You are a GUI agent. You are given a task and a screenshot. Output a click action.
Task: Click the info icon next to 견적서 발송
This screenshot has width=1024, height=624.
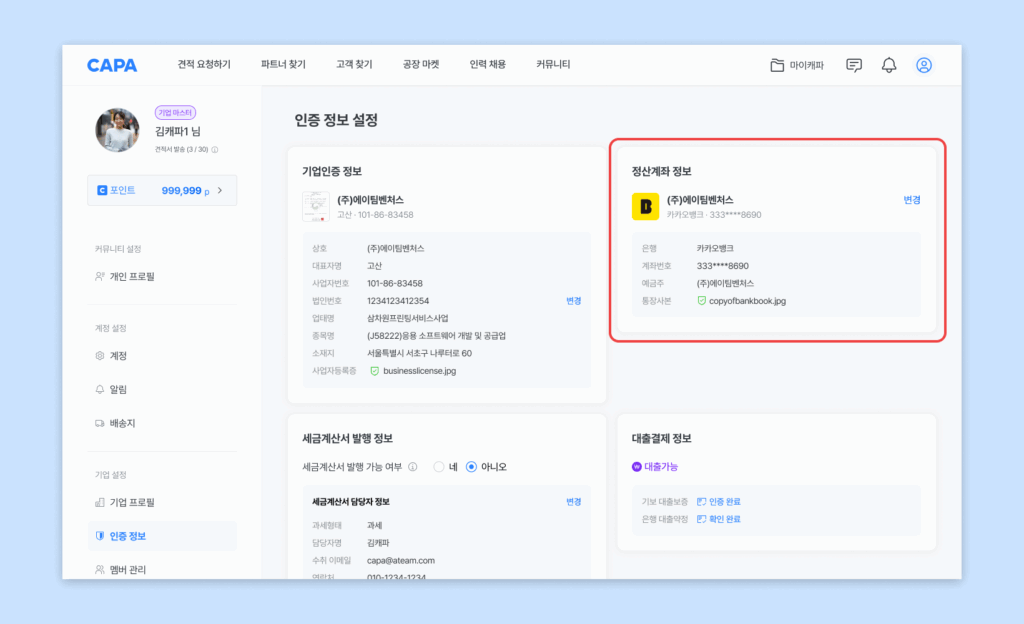[215, 149]
